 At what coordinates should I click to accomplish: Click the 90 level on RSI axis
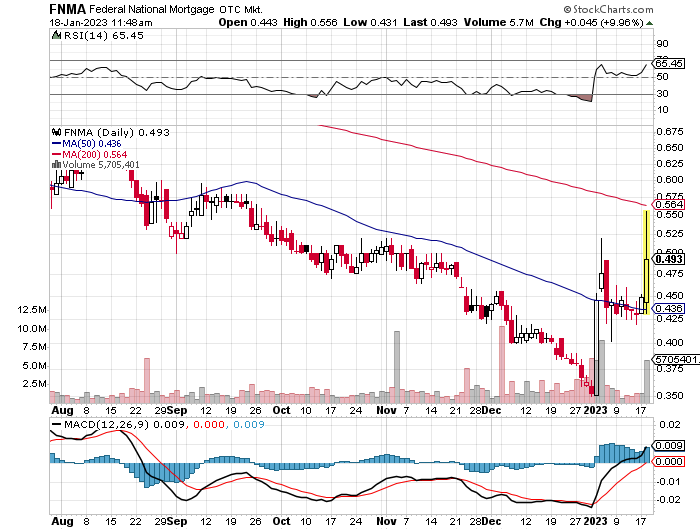click(x=662, y=44)
